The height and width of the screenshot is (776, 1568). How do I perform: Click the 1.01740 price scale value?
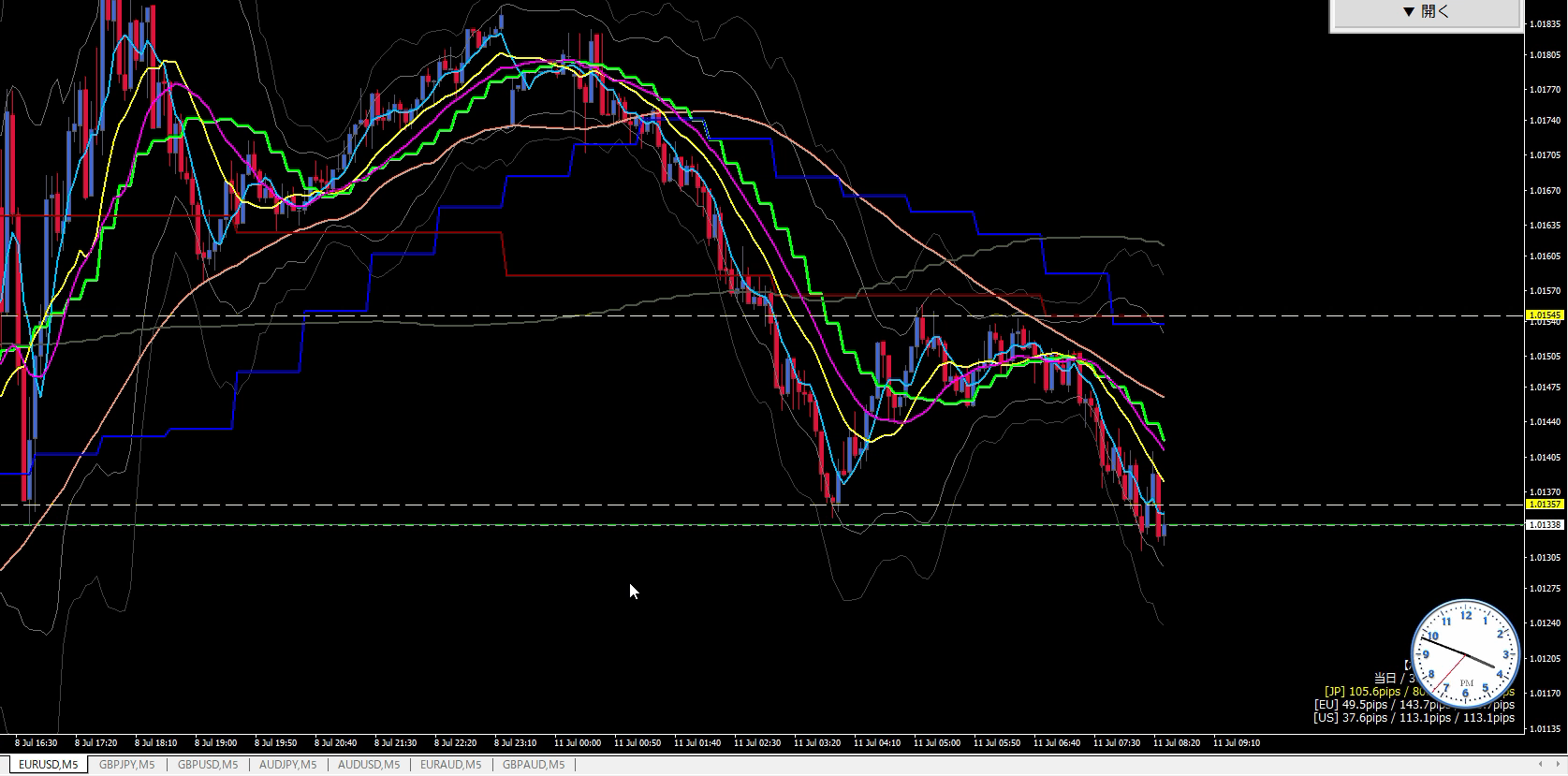1545,121
